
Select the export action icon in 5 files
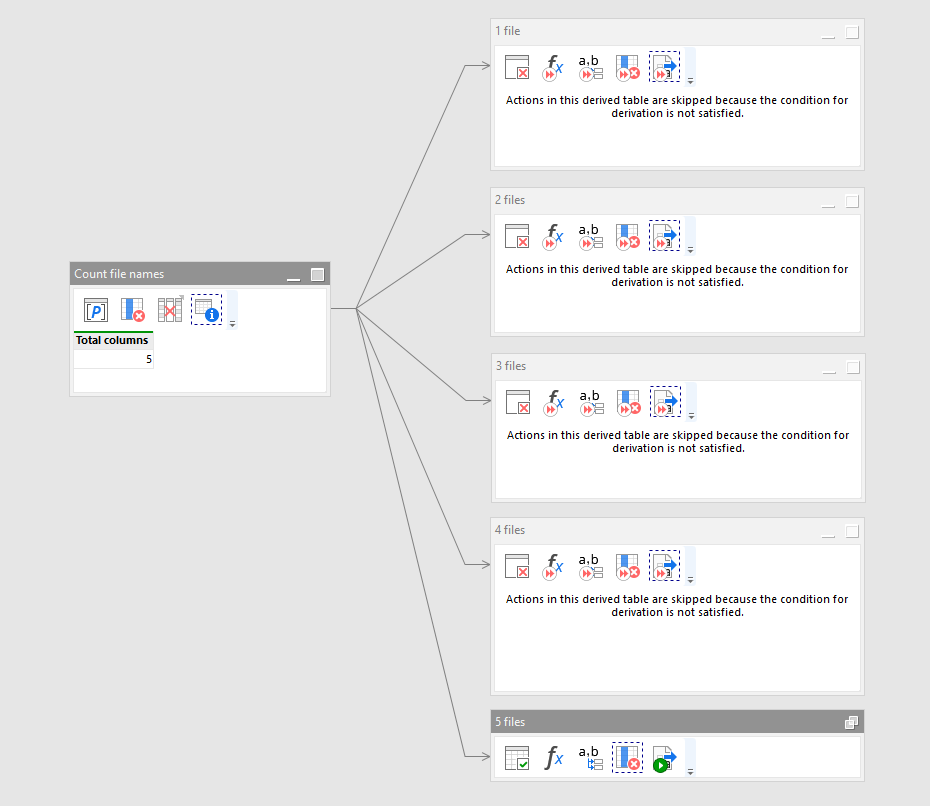tap(663, 758)
